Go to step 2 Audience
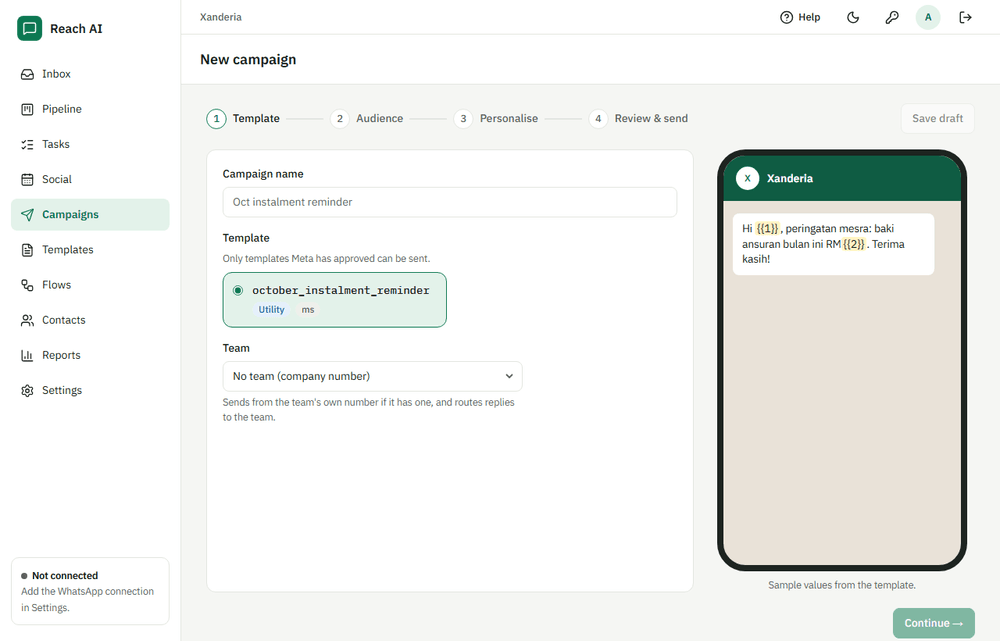Image resolution: width=1000 pixels, height=641 pixels. tap(367, 119)
